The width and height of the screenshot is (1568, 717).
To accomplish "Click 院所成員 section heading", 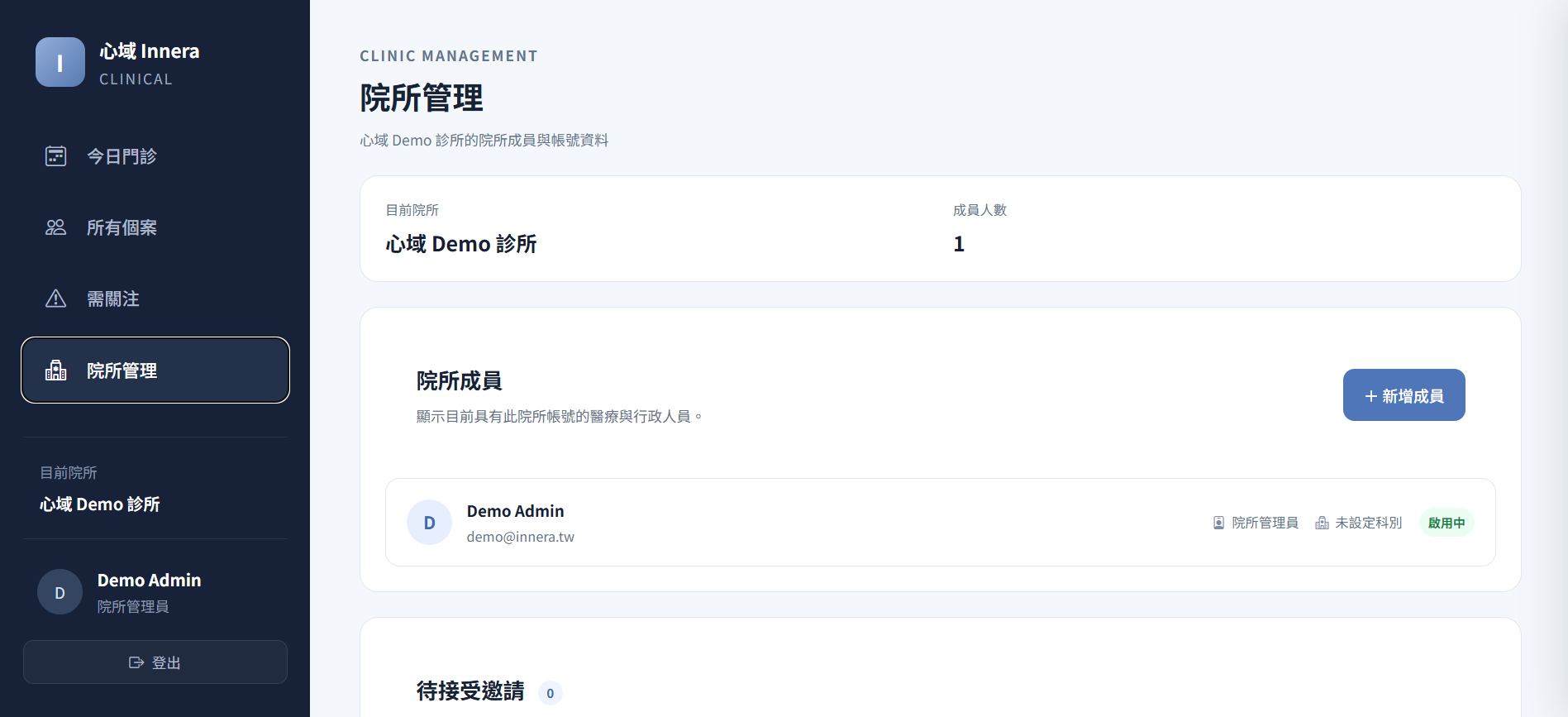I will (460, 381).
